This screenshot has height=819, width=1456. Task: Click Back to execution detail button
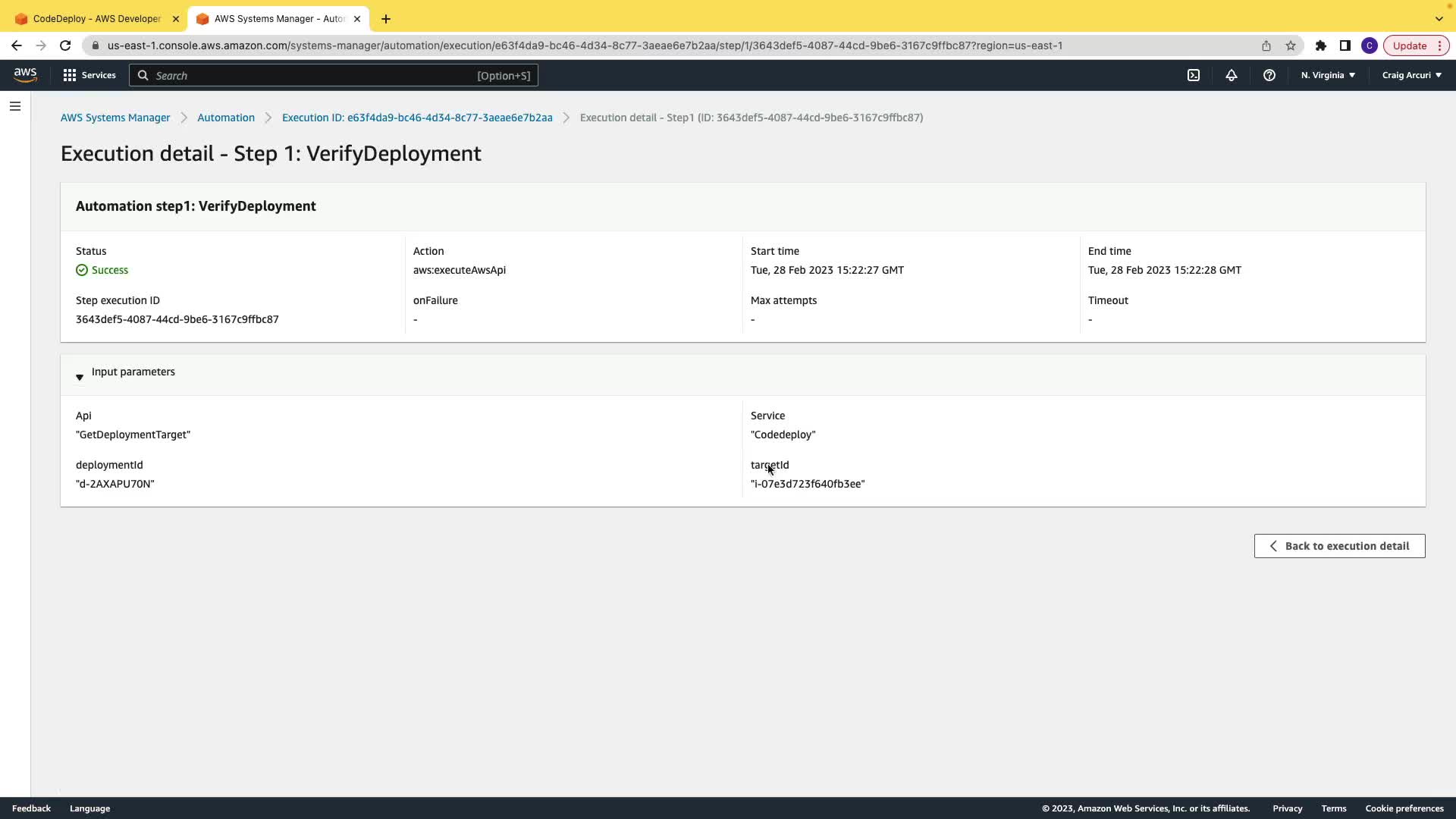tap(1339, 546)
